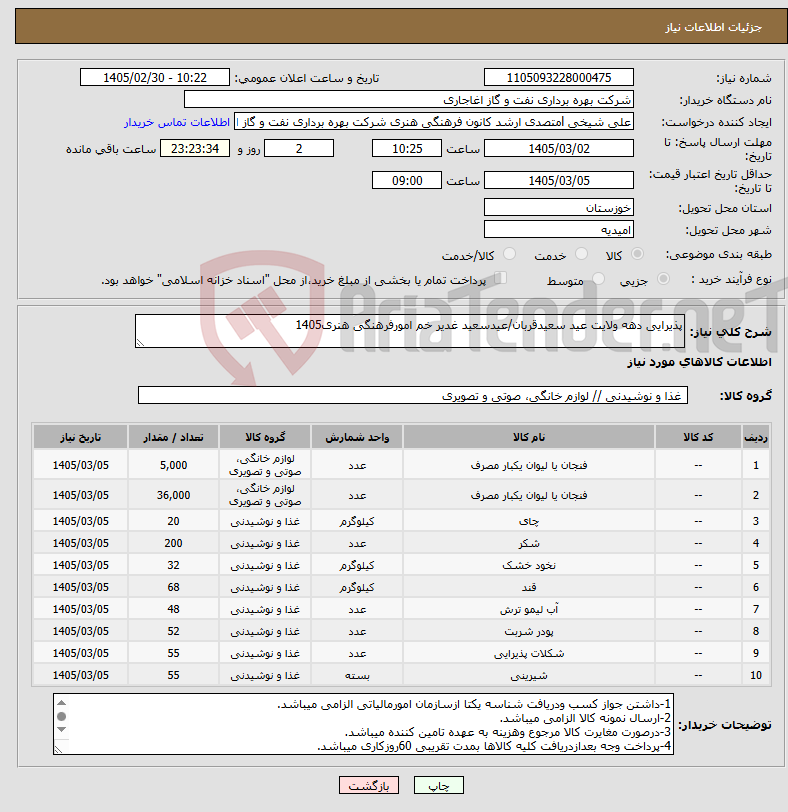Click the شیرینی item name
Screen dimensions: 788x812
coord(529,675)
